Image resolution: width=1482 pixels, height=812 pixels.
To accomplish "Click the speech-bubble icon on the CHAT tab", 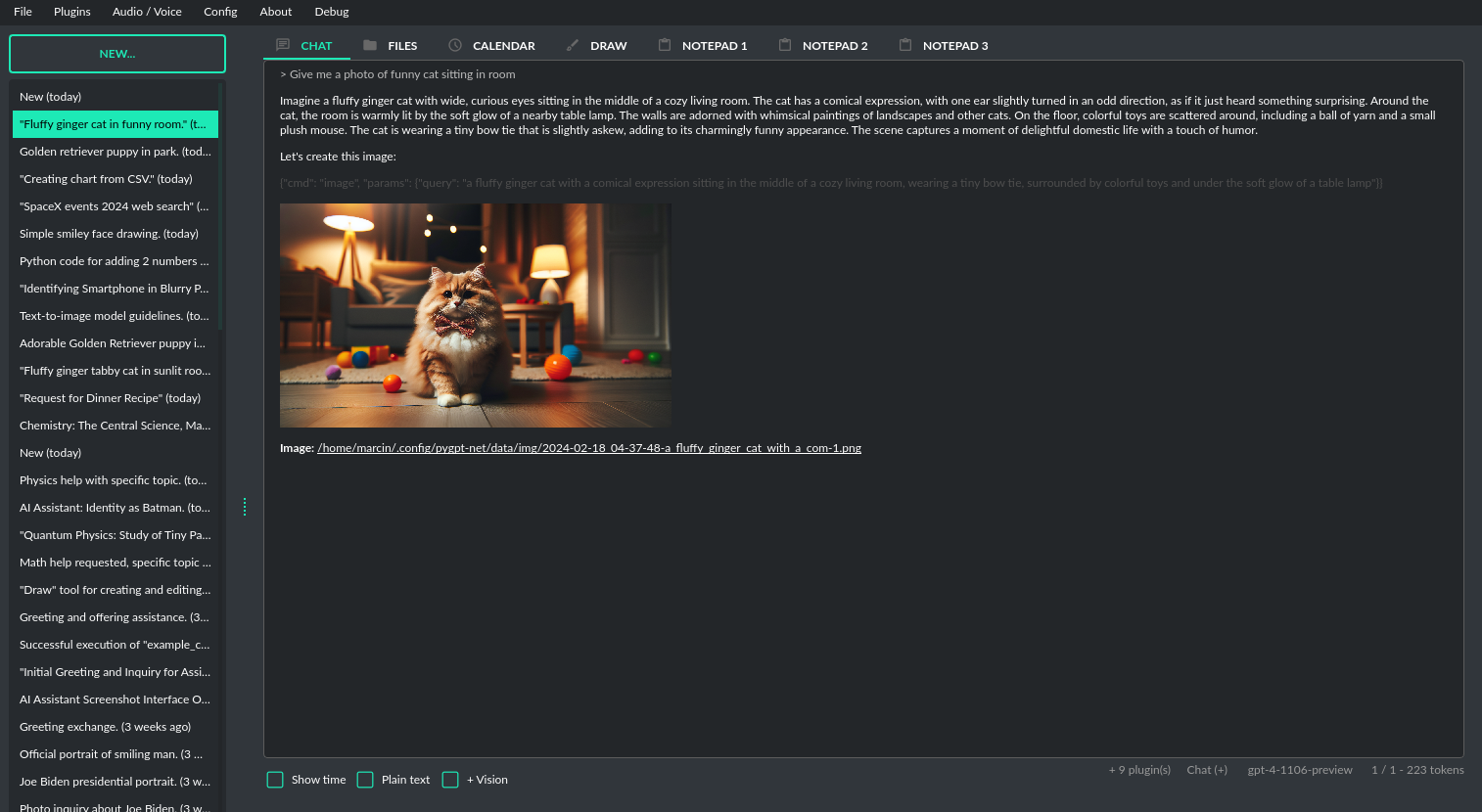I will pos(284,45).
